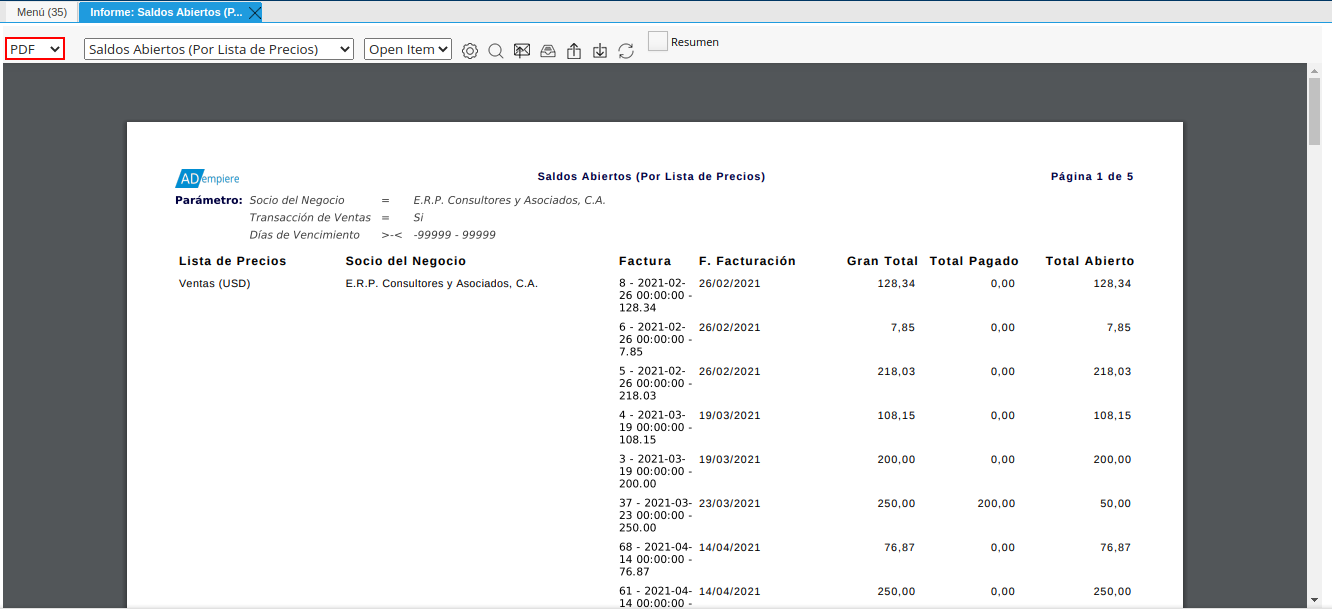The height and width of the screenshot is (609, 1332).
Task: Click the Lista de Precios column header
Action: 233,261
